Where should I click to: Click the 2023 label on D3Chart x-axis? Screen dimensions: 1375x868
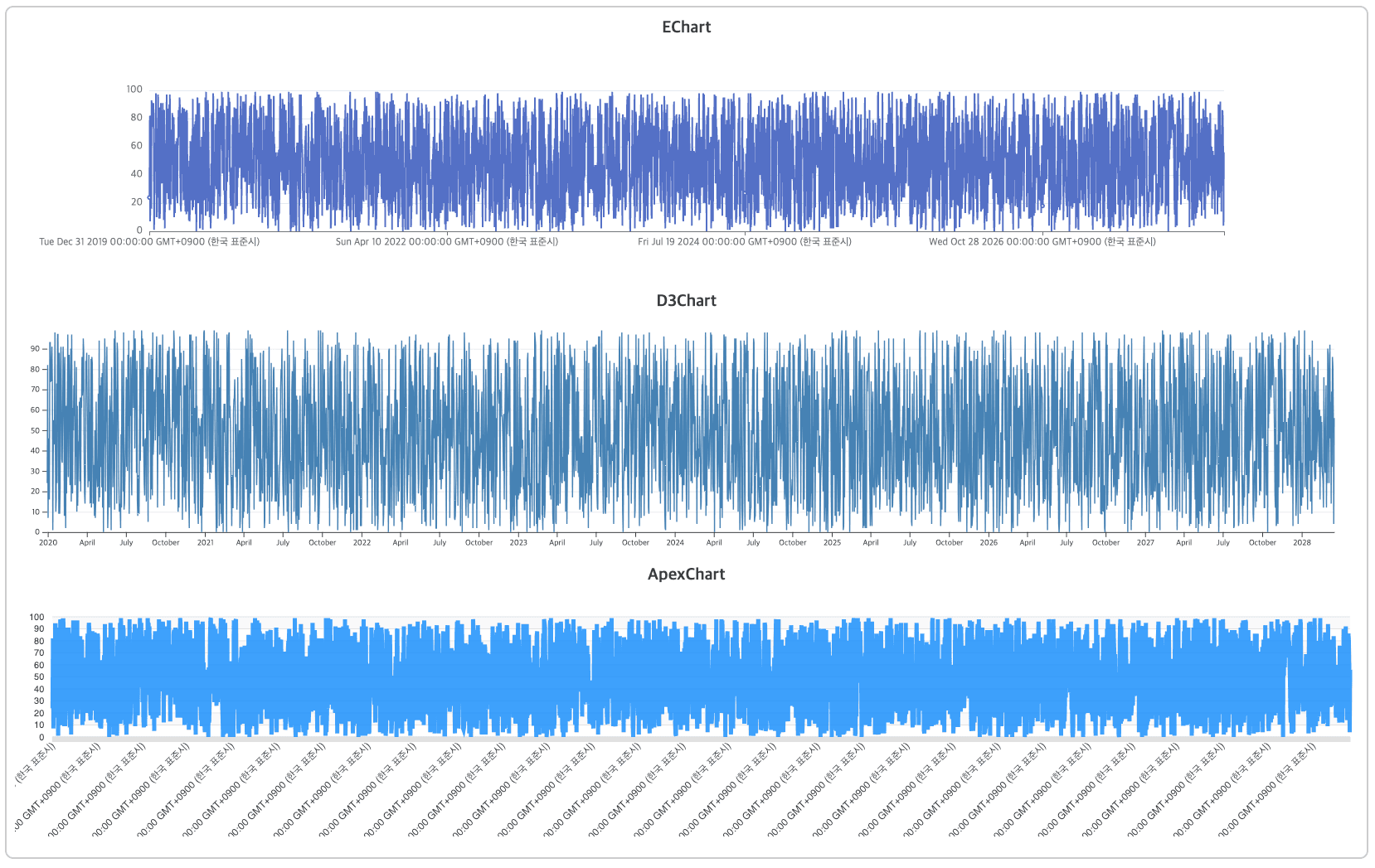tap(518, 543)
